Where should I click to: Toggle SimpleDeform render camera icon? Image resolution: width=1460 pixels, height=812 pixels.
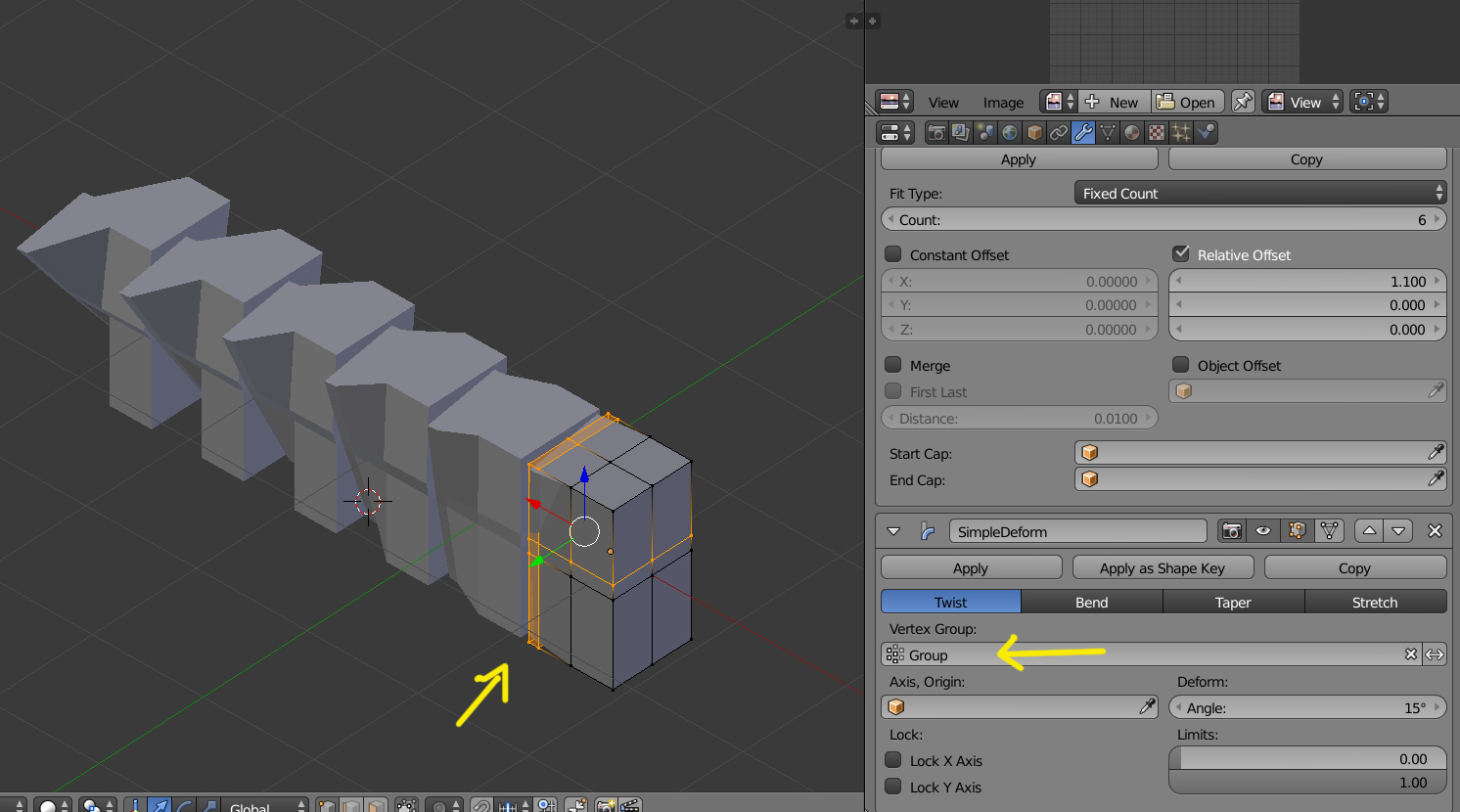1232,531
